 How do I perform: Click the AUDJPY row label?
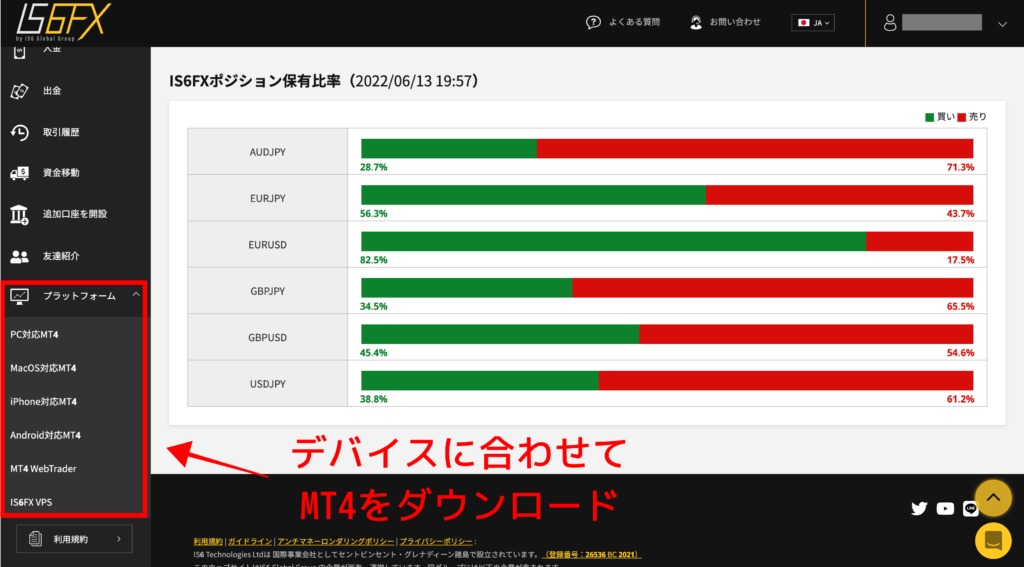point(268,152)
